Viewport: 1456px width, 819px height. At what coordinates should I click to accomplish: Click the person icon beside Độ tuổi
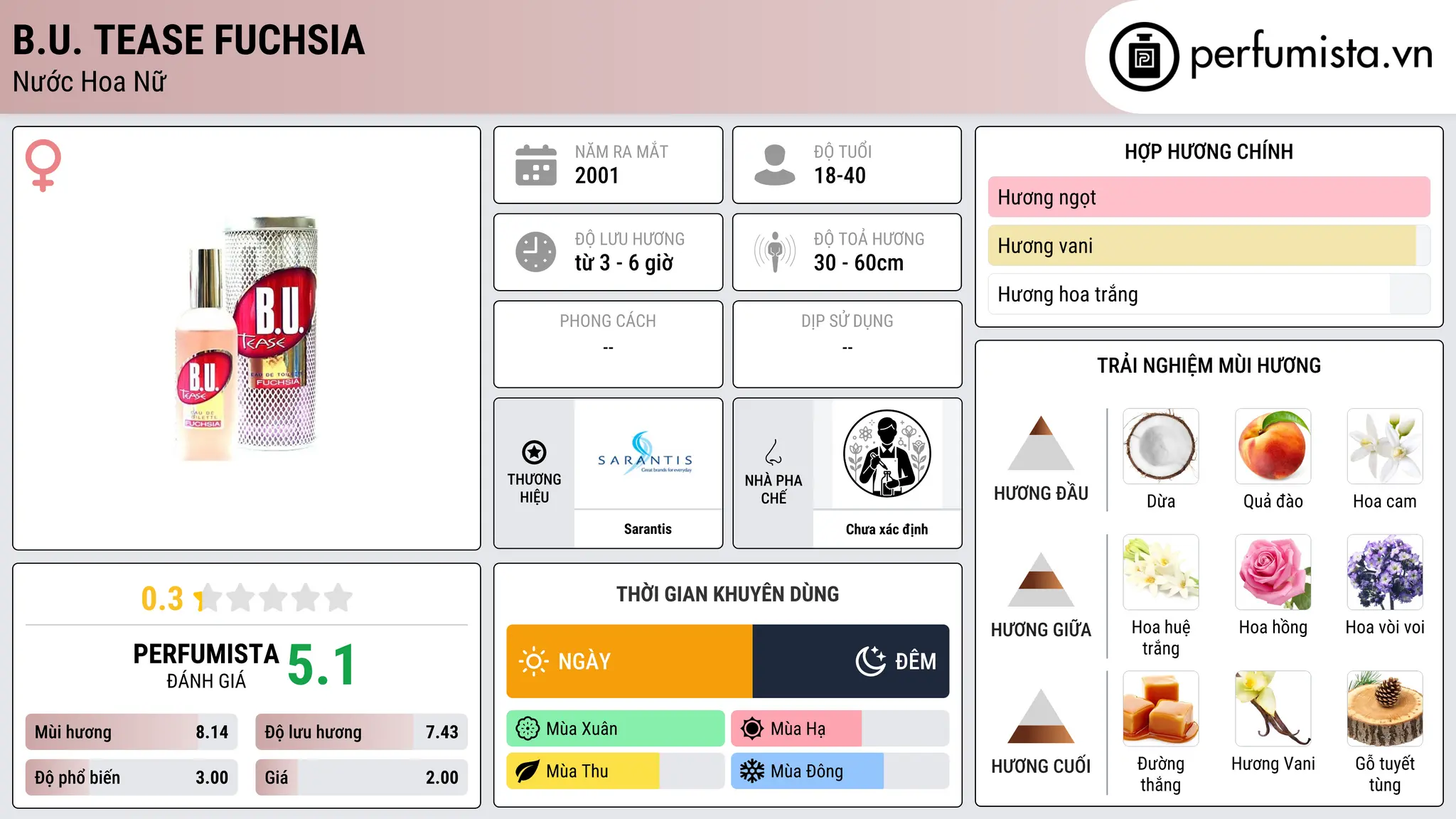(774, 165)
